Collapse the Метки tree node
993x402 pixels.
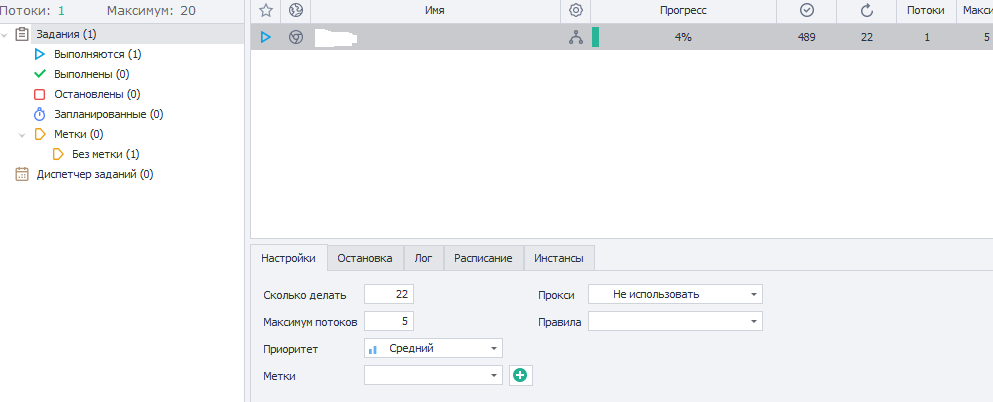click(22, 134)
